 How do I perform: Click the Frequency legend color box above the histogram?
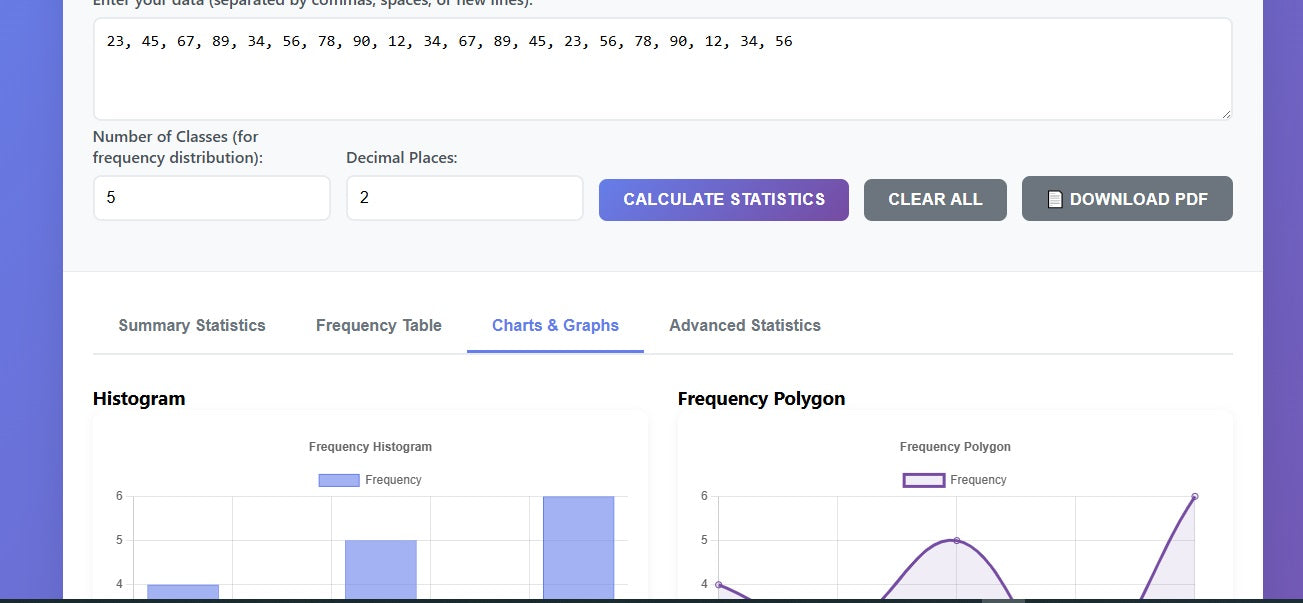click(x=337, y=480)
